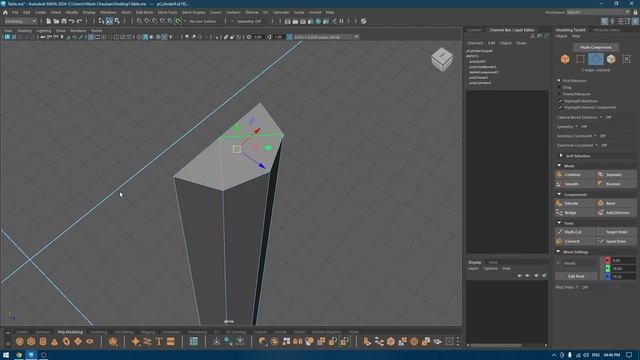This screenshot has width=640, height=360.
Task: Select the highlighted Edge selection mode icon
Action: pos(596,59)
